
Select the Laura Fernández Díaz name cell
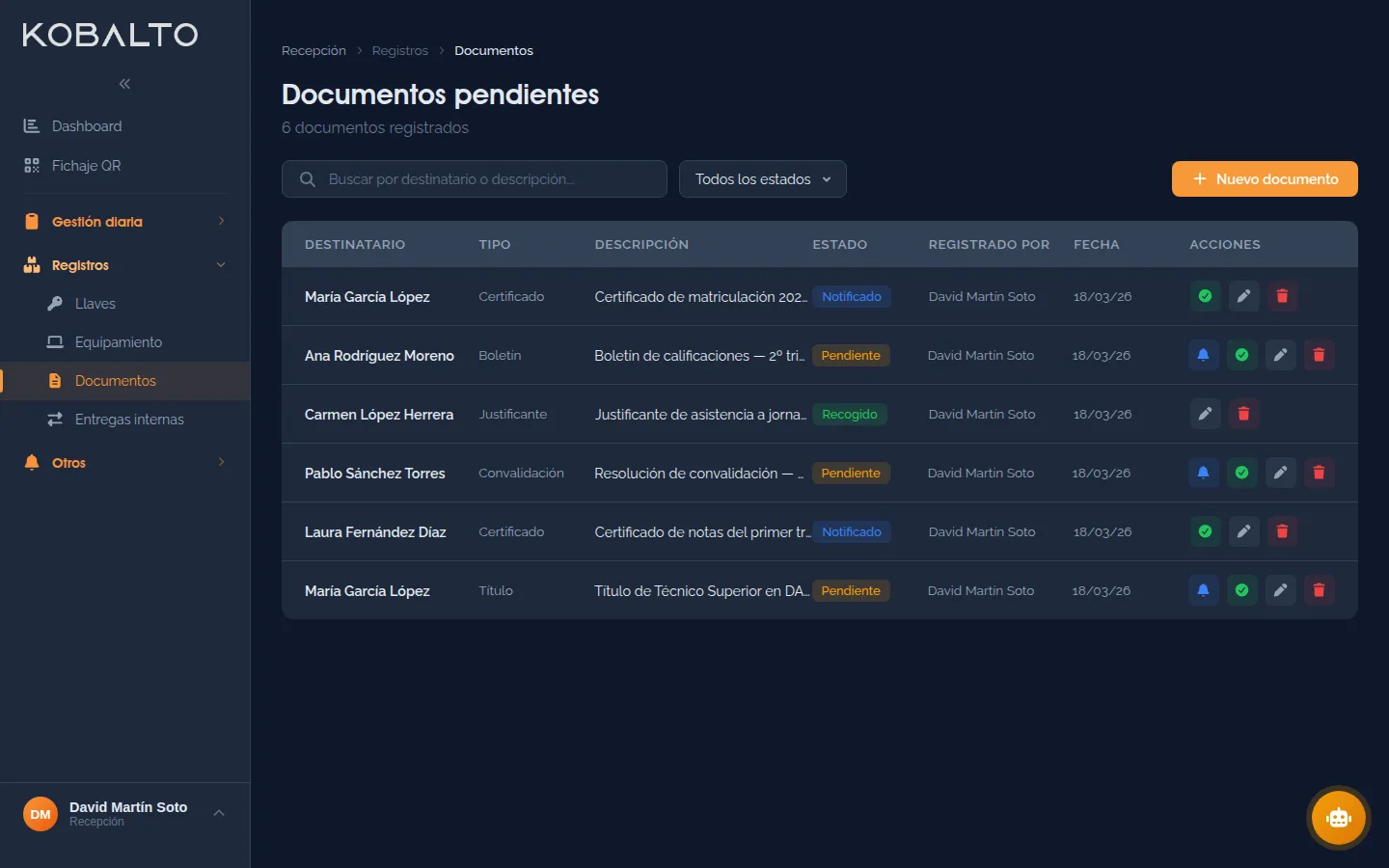coord(375,532)
